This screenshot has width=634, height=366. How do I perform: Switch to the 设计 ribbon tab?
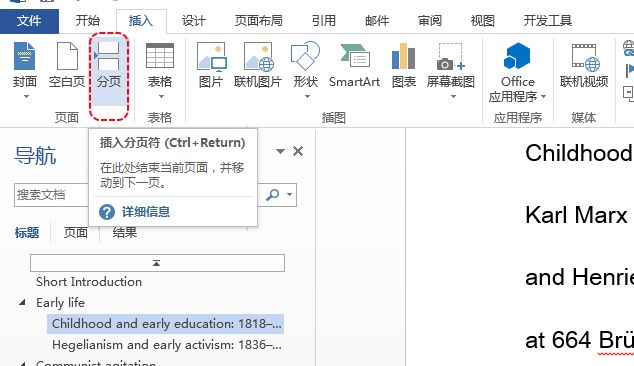tap(194, 21)
